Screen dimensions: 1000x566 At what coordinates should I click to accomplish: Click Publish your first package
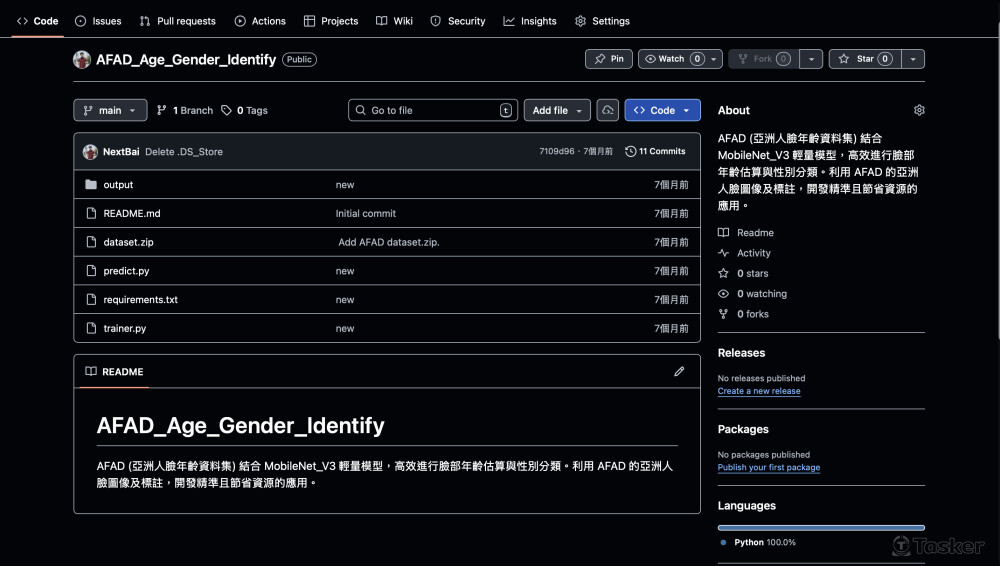point(768,468)
